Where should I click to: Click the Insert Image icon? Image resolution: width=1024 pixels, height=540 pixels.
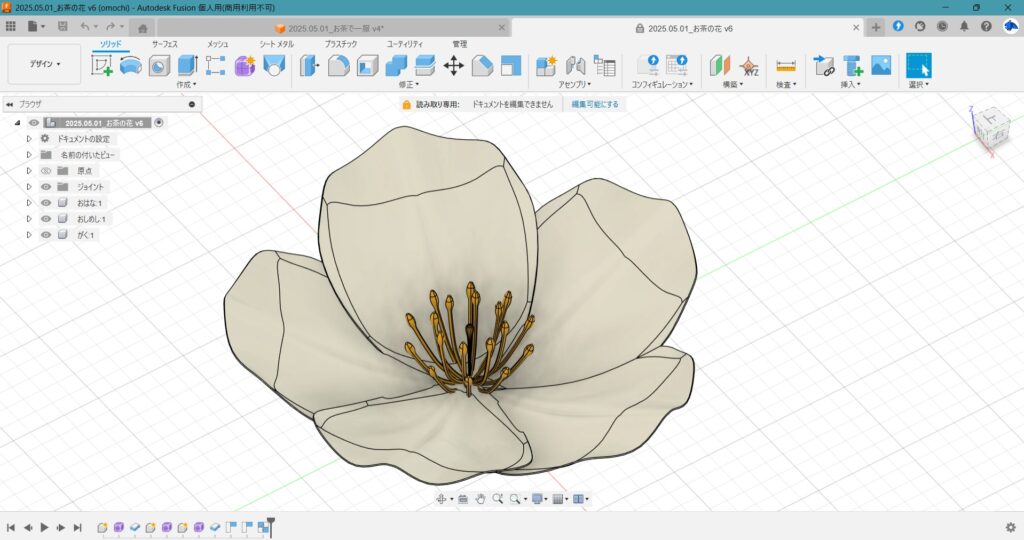pyautogui.click(x=881, y=66)
